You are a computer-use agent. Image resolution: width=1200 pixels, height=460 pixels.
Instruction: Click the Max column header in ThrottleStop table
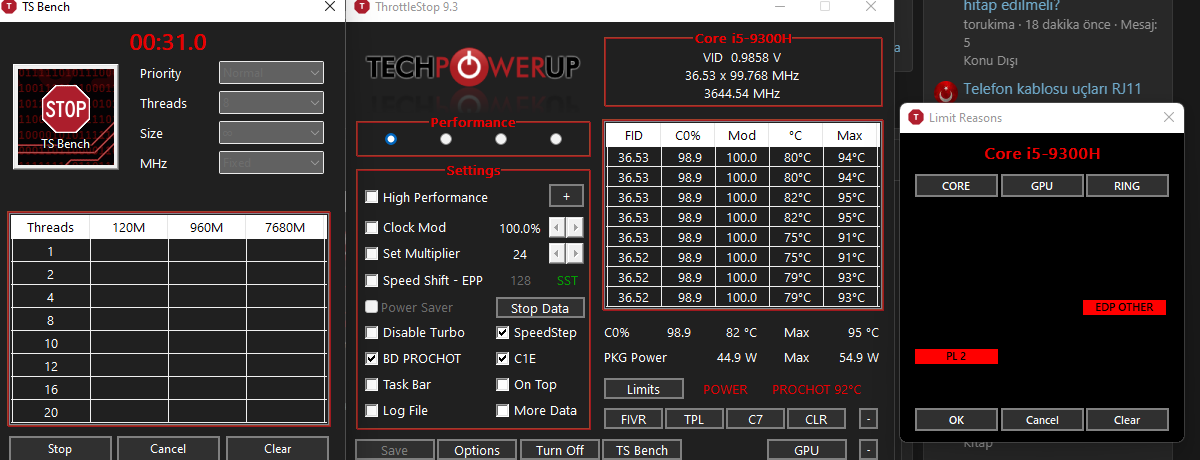[850, 135]
